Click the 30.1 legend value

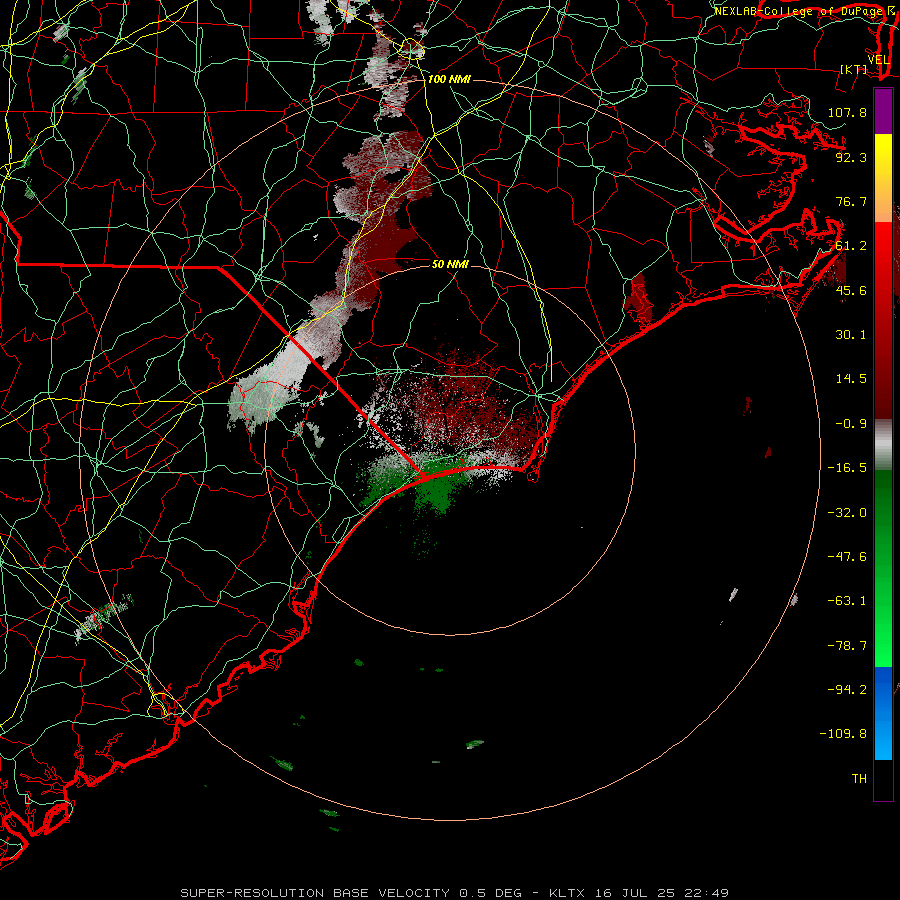851,335
